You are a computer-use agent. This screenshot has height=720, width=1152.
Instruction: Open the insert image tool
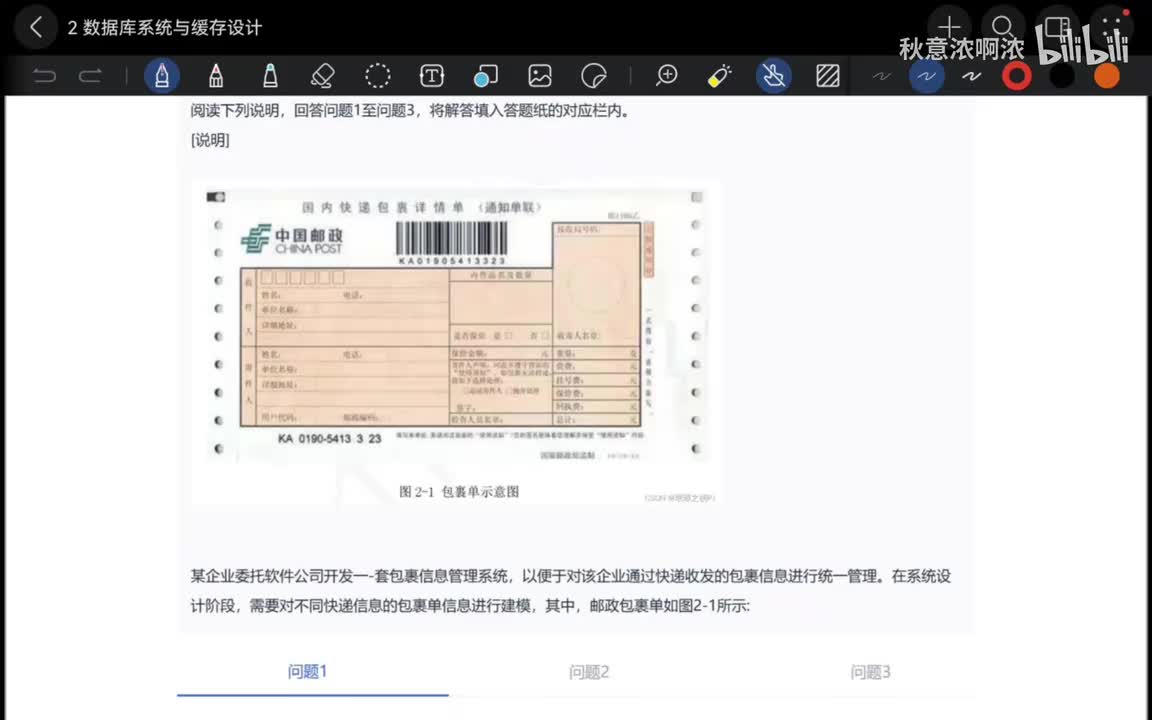pyautogui.click(x=539, y=76)
